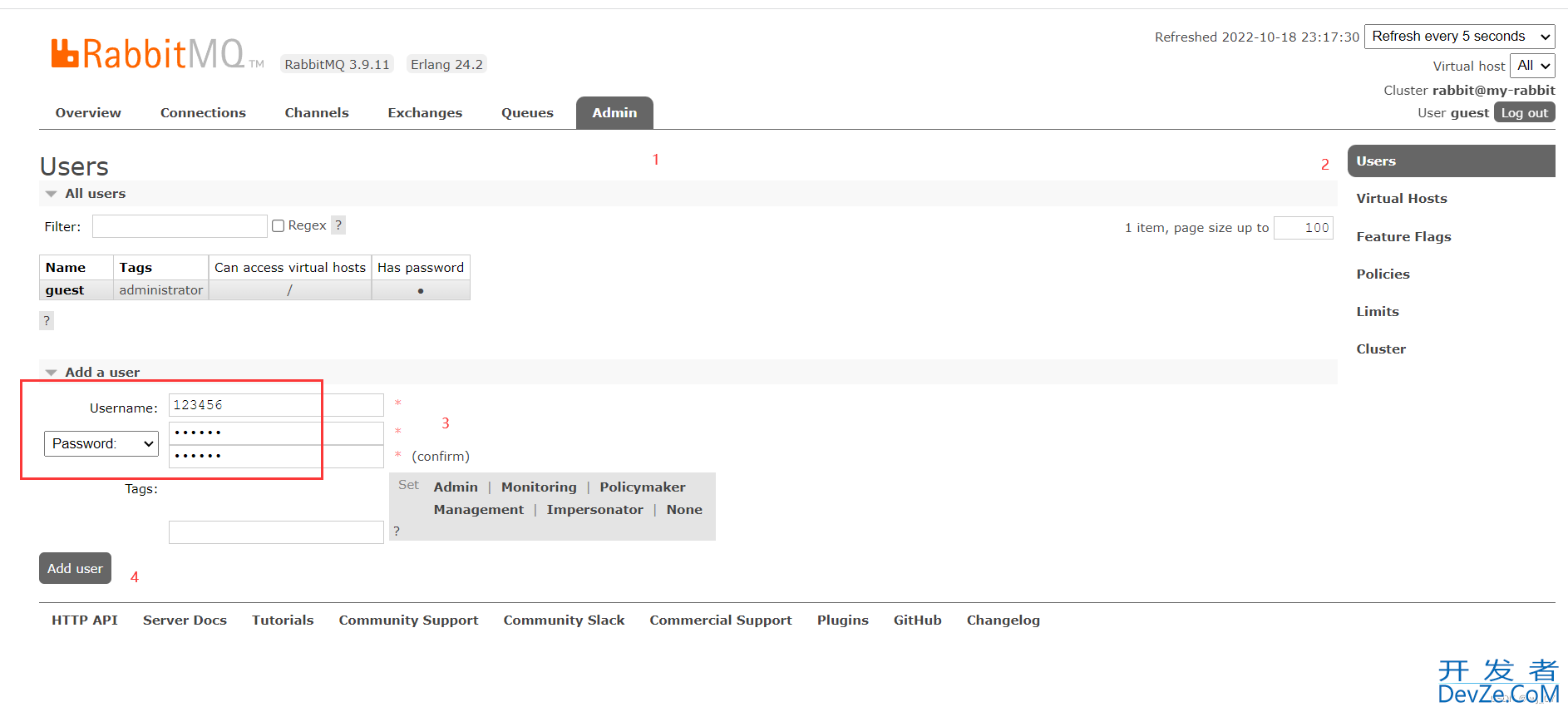Screen dimensions: 1568x712
Task: Set the Impersonator tag
Action: 595,510
